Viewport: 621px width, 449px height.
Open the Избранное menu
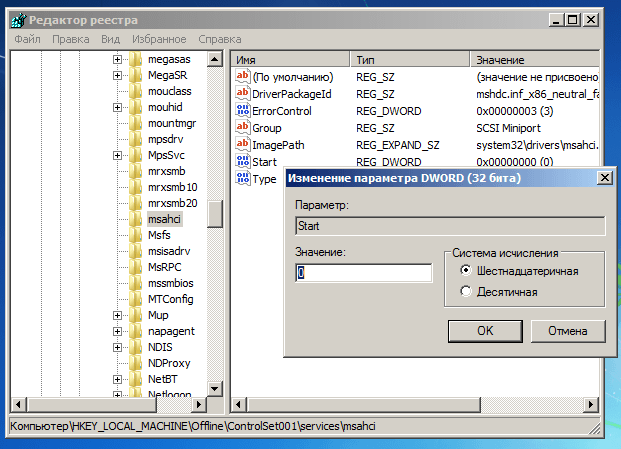tap(158, 39)
